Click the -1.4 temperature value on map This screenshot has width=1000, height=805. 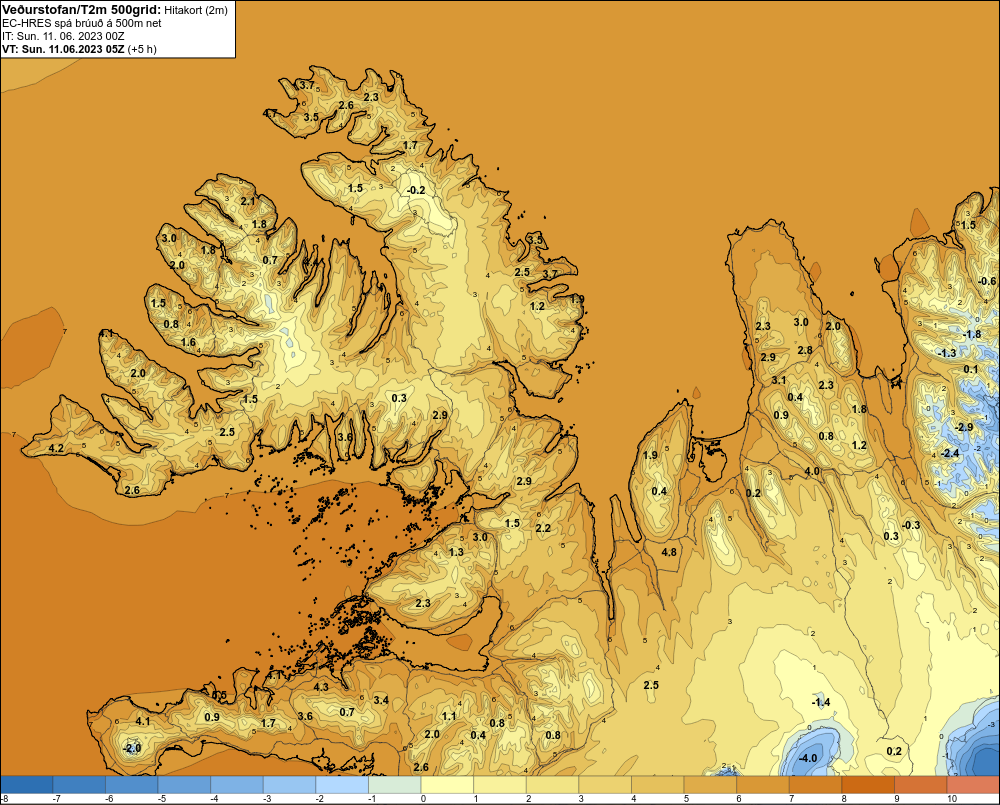[x=821, y=702]
